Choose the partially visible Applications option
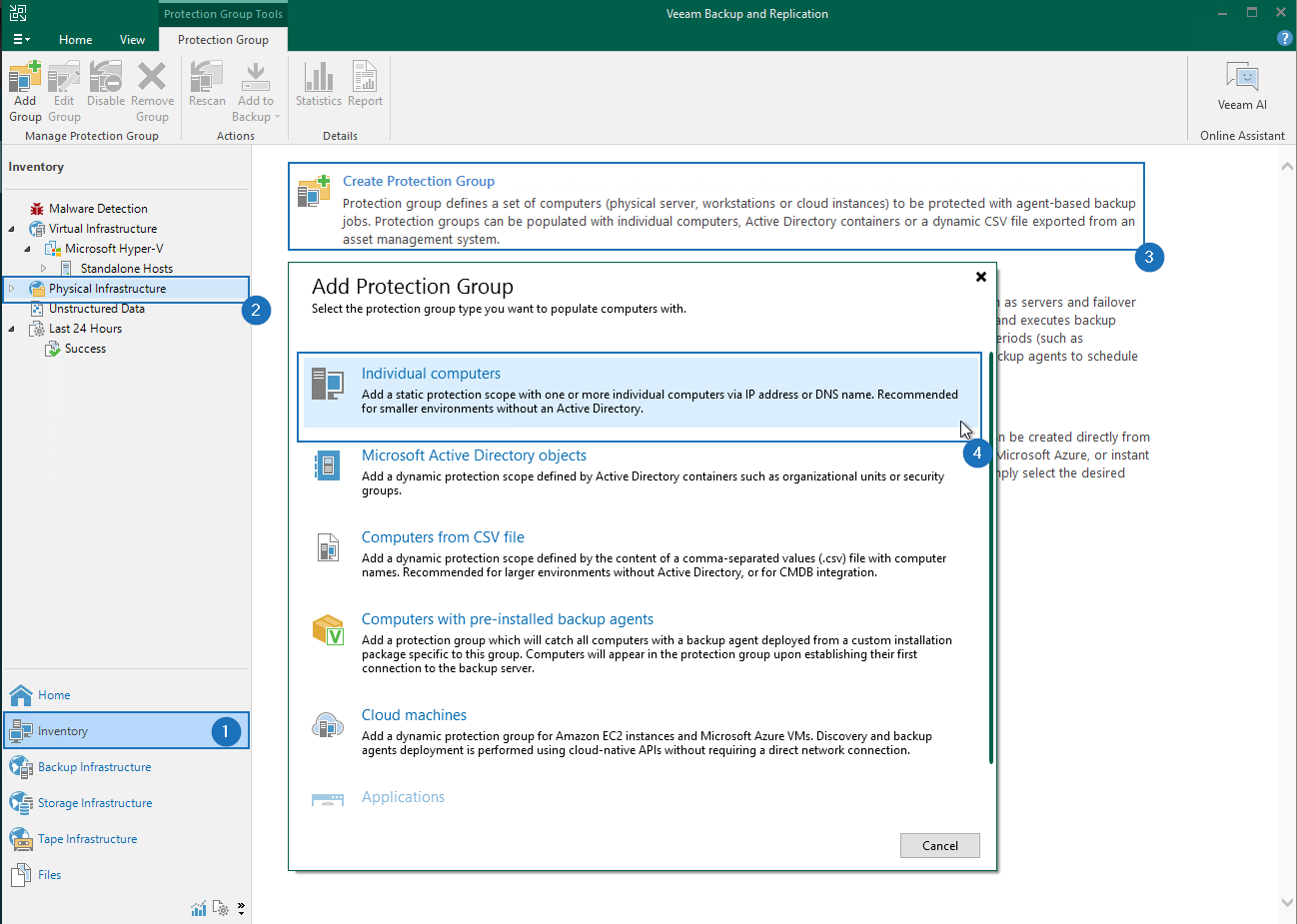Viewport: 1297px width, 924px height. point(403,797)
